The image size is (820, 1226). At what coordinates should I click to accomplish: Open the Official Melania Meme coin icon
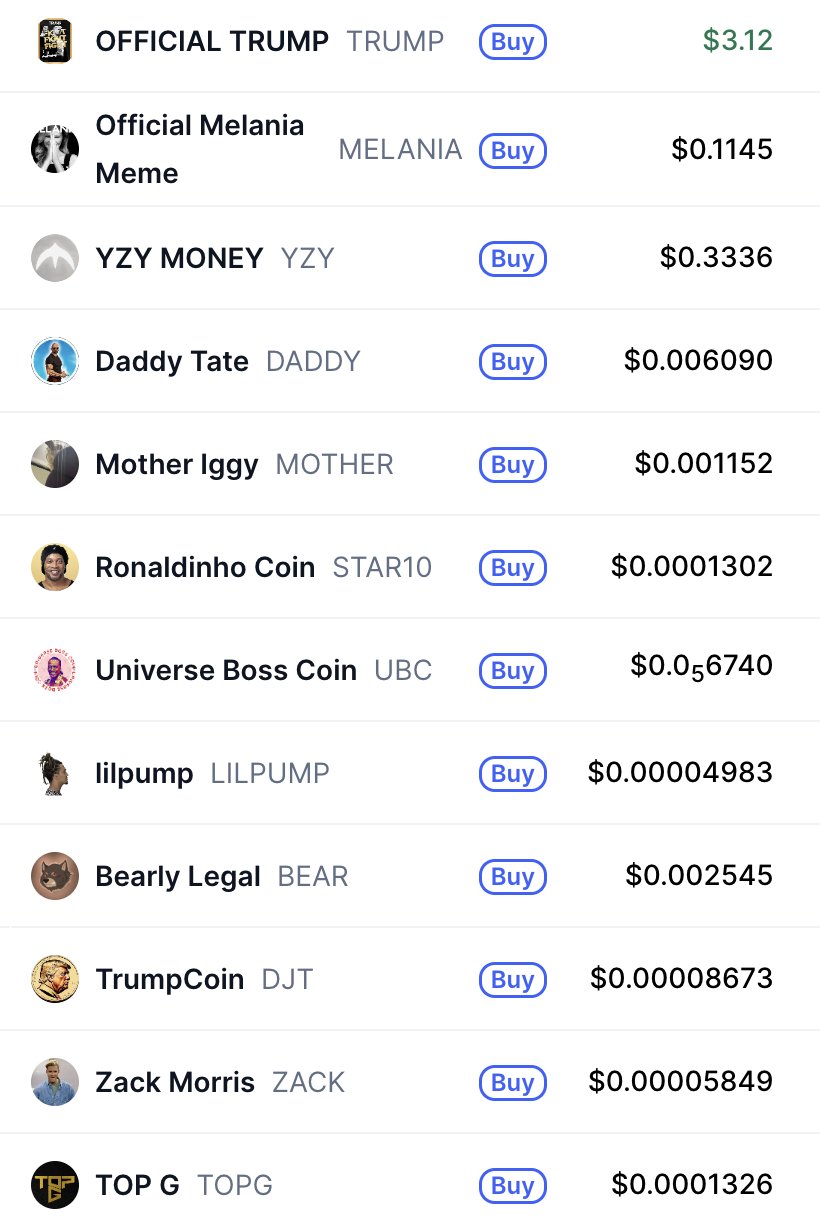tap(55, 150)
